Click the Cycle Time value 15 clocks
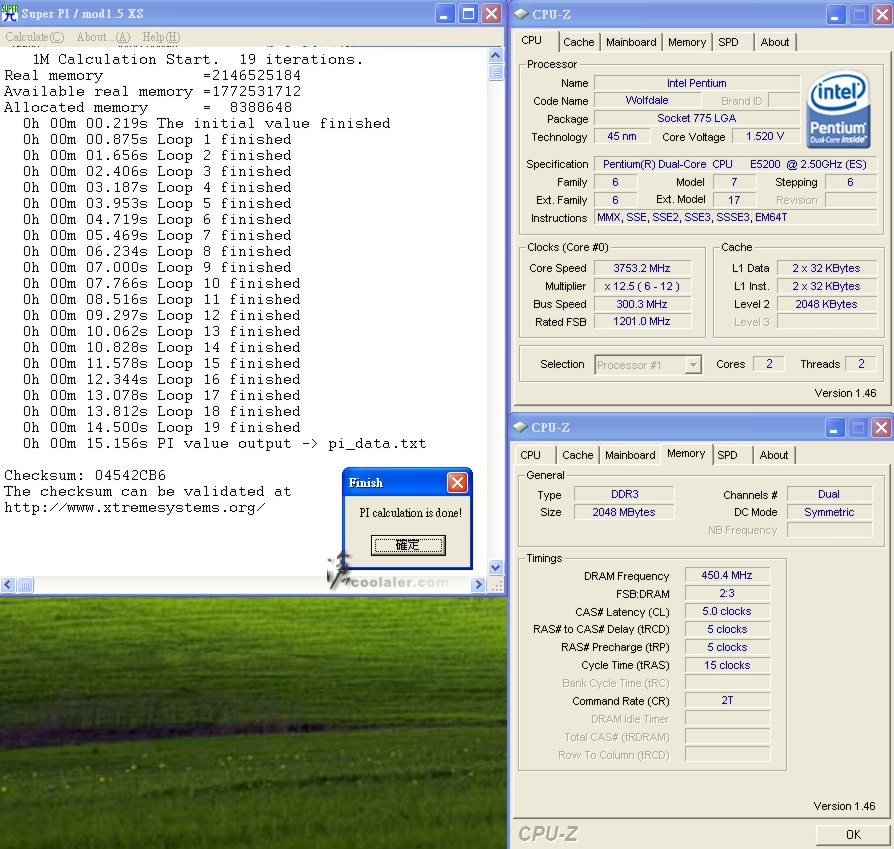Screen dimensions: 894x849 pyautogui.click(x=727, y=665)
